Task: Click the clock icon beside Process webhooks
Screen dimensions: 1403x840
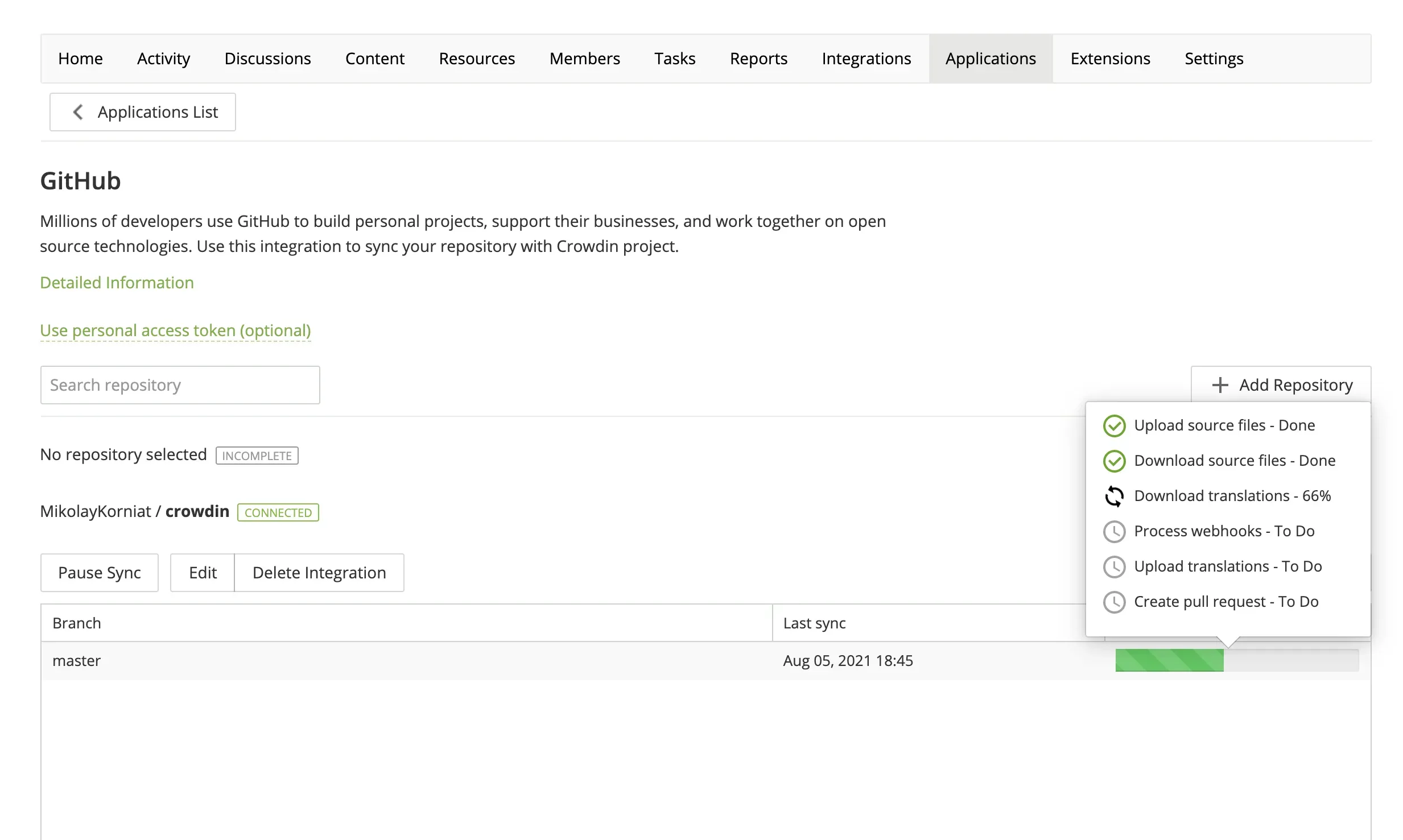Action: (1114, 531)
